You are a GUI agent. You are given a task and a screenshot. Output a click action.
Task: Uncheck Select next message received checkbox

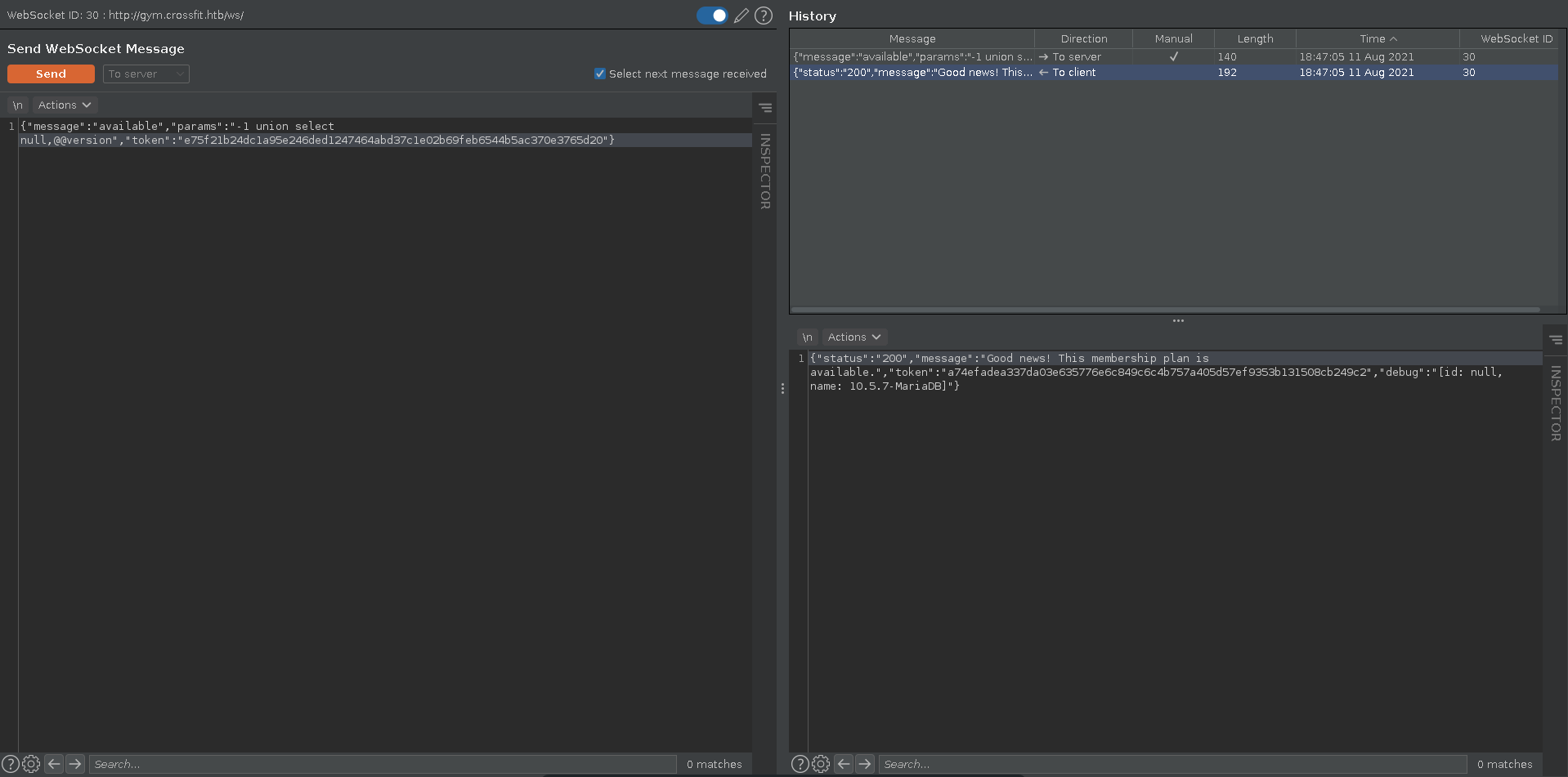coord(600,74)
